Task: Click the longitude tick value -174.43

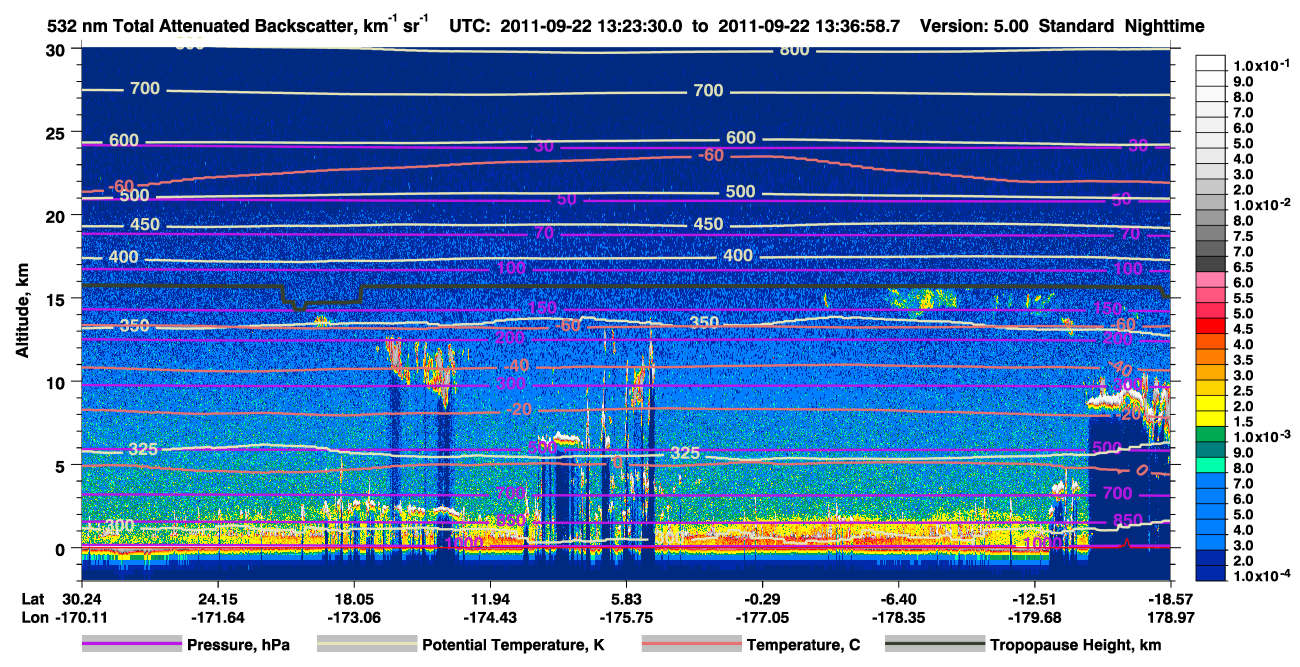Action: (x=489, y=617)
